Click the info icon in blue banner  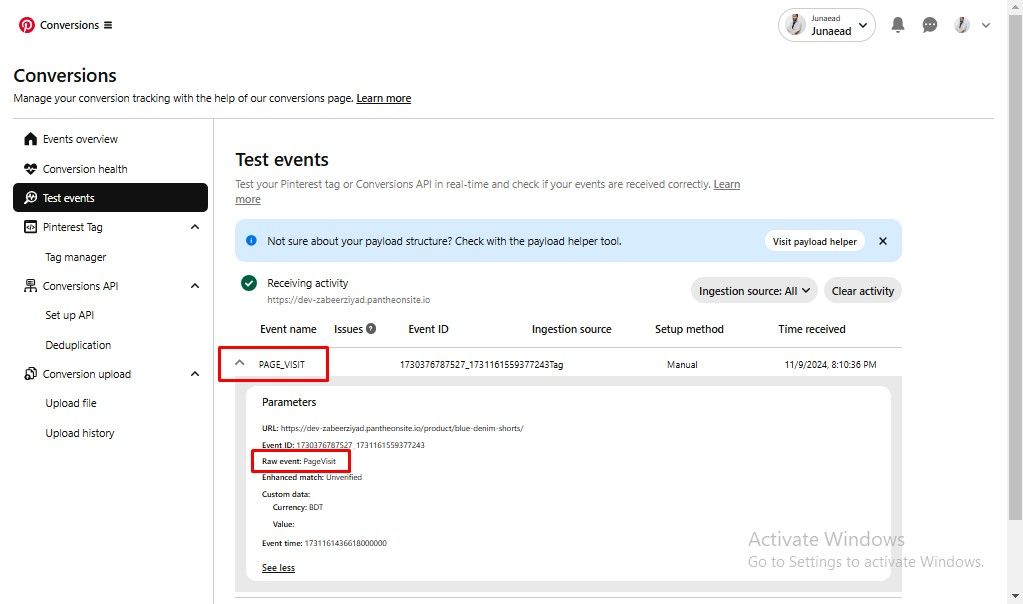[x=251, y=240]
